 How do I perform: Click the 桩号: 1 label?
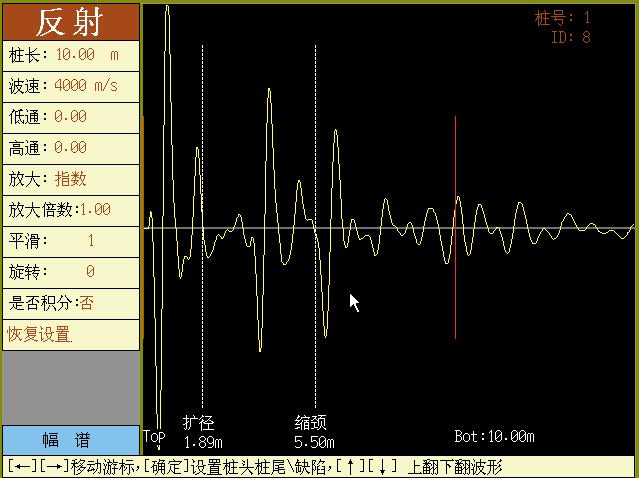click(x=562, y=18)
